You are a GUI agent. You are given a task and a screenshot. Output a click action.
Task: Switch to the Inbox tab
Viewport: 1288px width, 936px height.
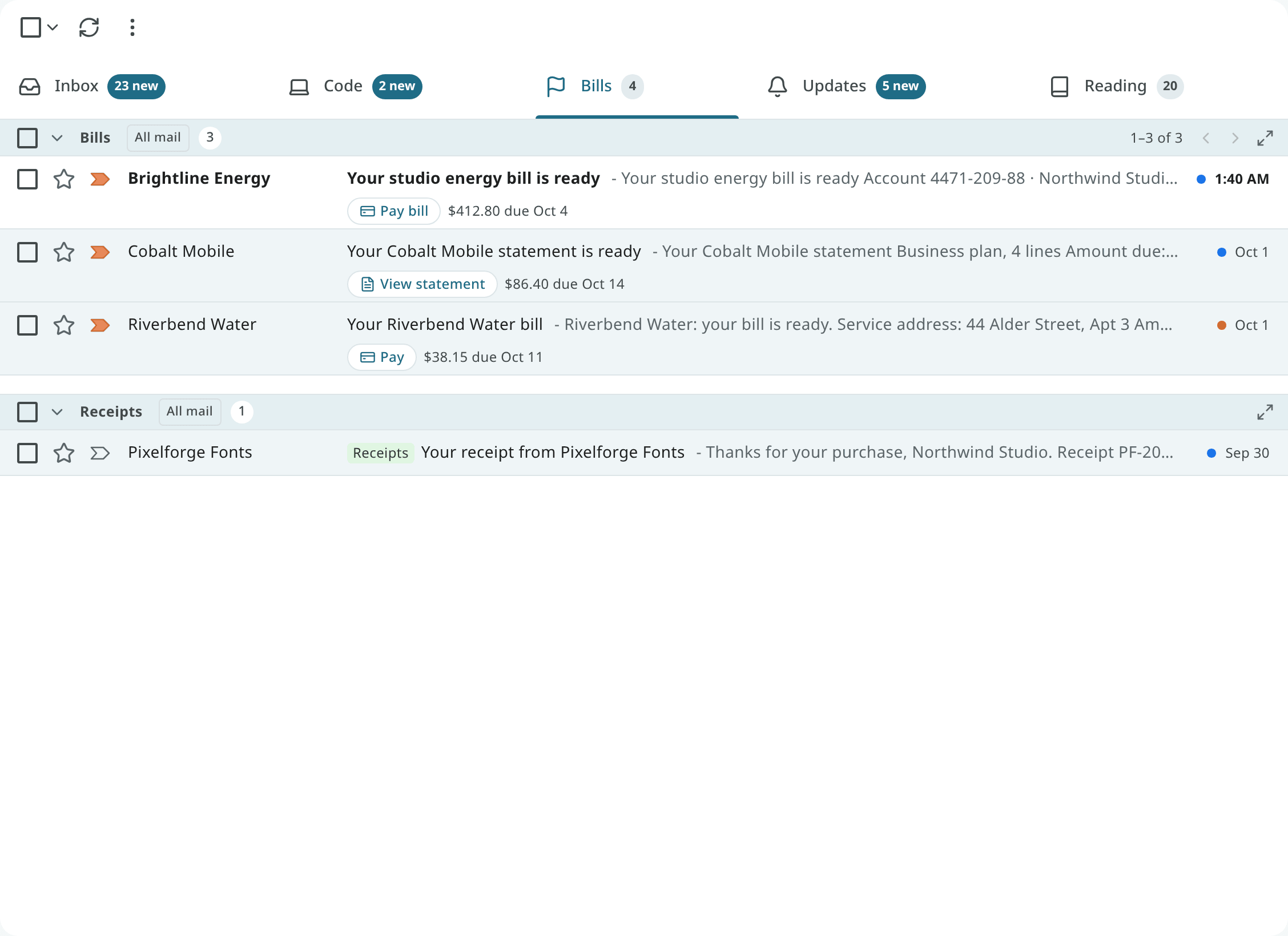pyautogui.click(x=92, y=86)
